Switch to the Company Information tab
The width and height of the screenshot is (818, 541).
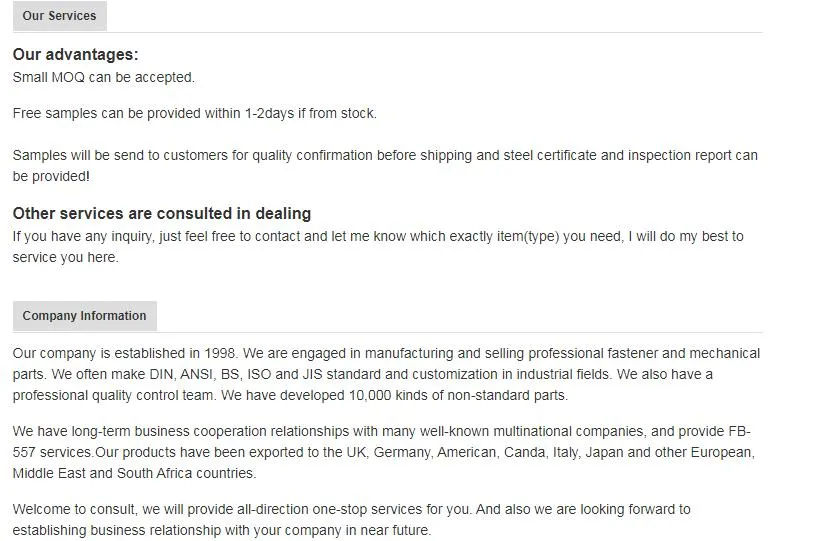click(84, 316)
